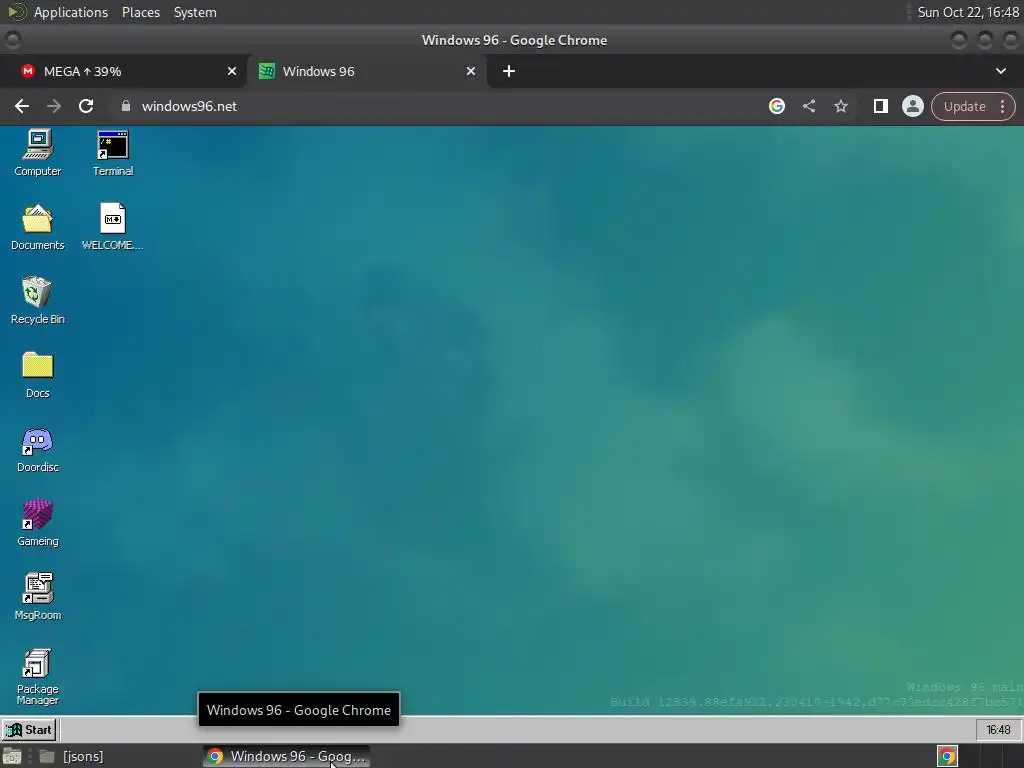Open the Computer desktop icon

[38, 153]
